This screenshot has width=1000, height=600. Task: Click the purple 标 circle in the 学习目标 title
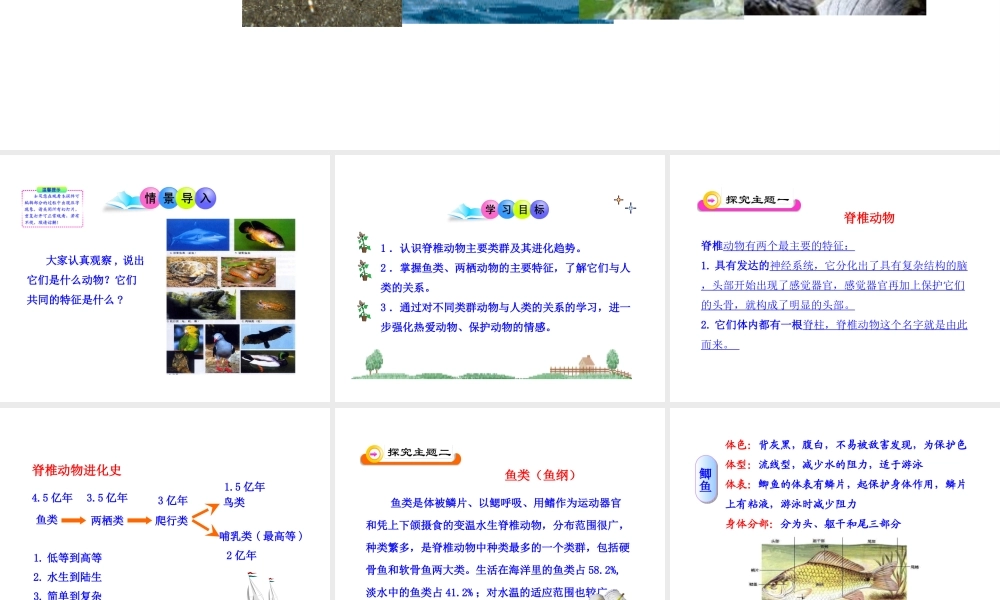coord(540,209)
